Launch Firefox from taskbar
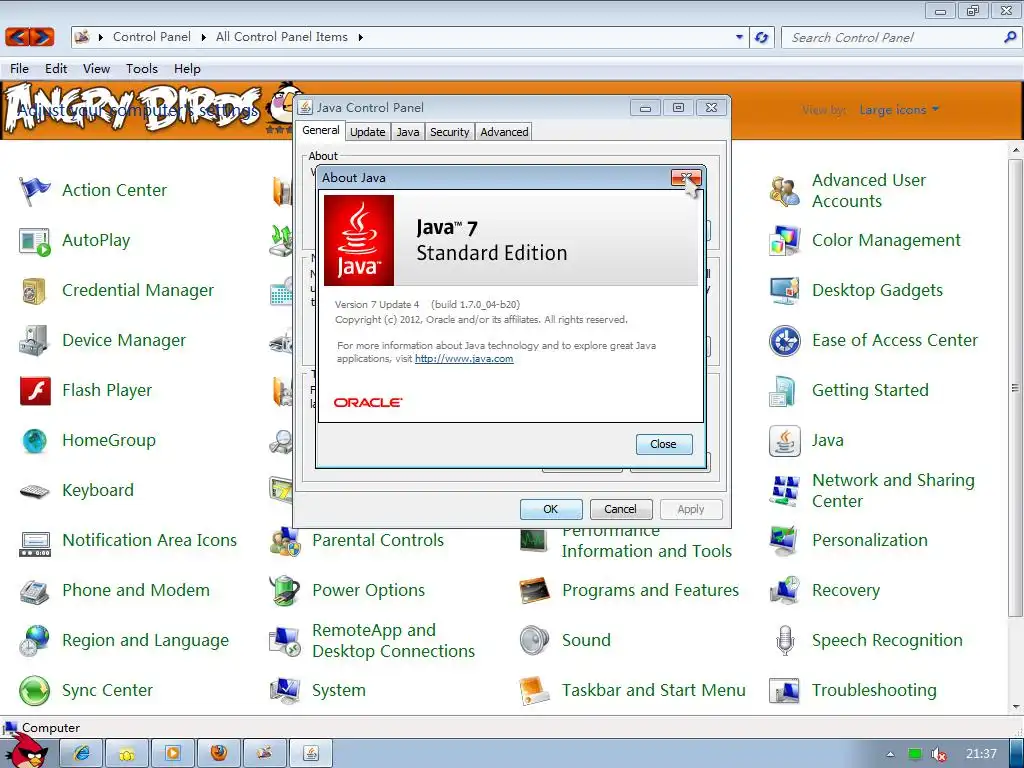This screenshot has width=1024, height=768. (x=219, y=754)
